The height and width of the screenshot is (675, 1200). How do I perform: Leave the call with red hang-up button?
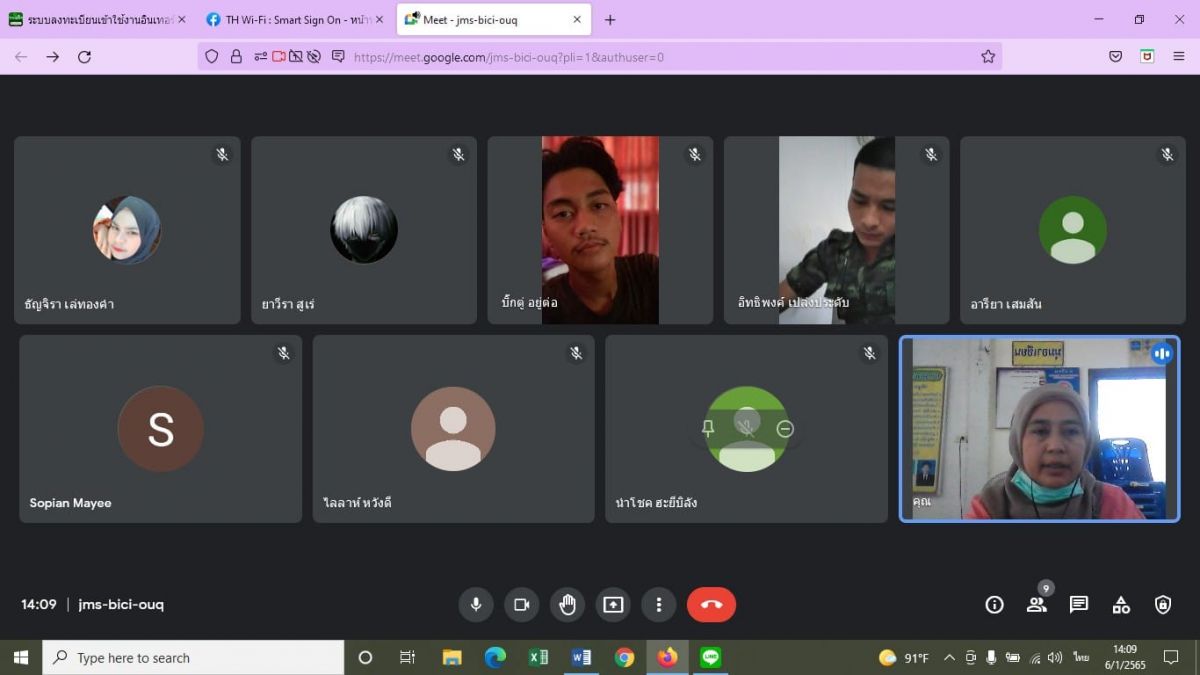pyautogui.click(x=711, y=604)
